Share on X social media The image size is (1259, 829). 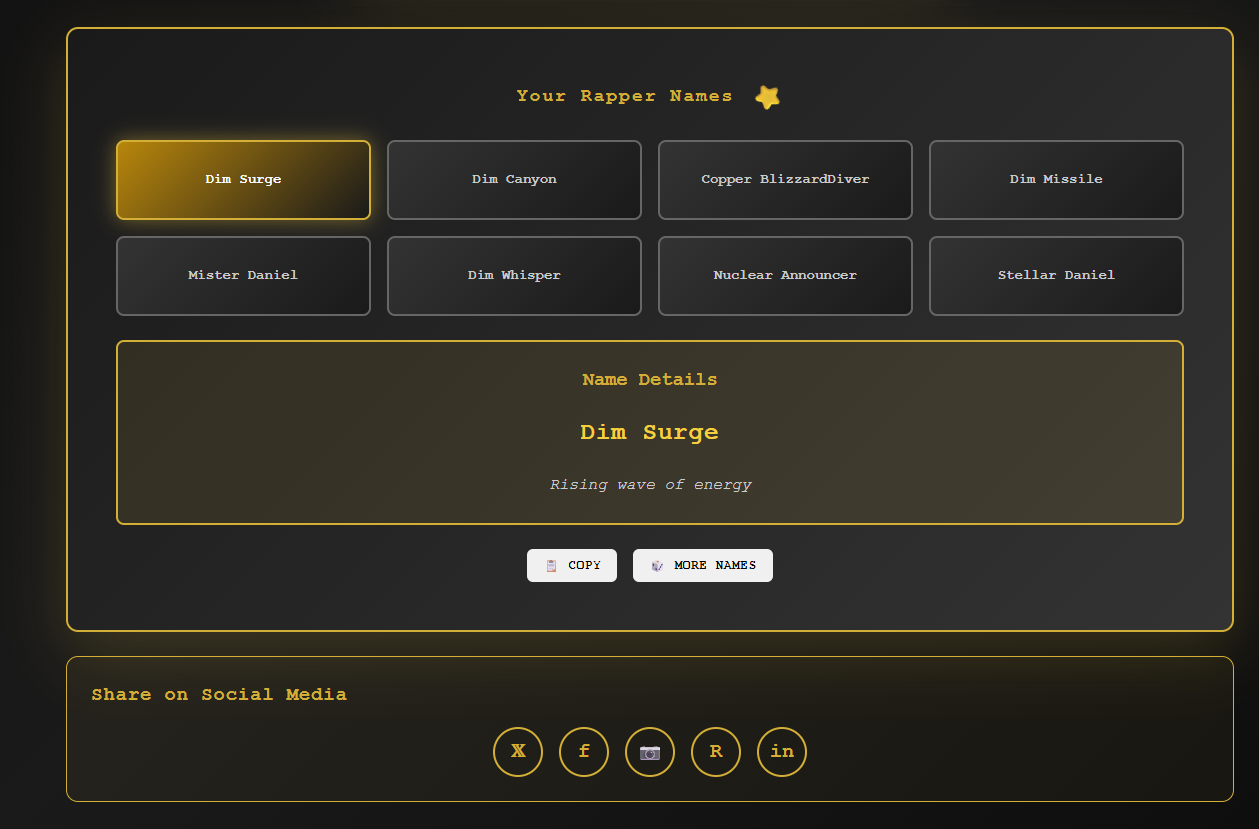518,752
